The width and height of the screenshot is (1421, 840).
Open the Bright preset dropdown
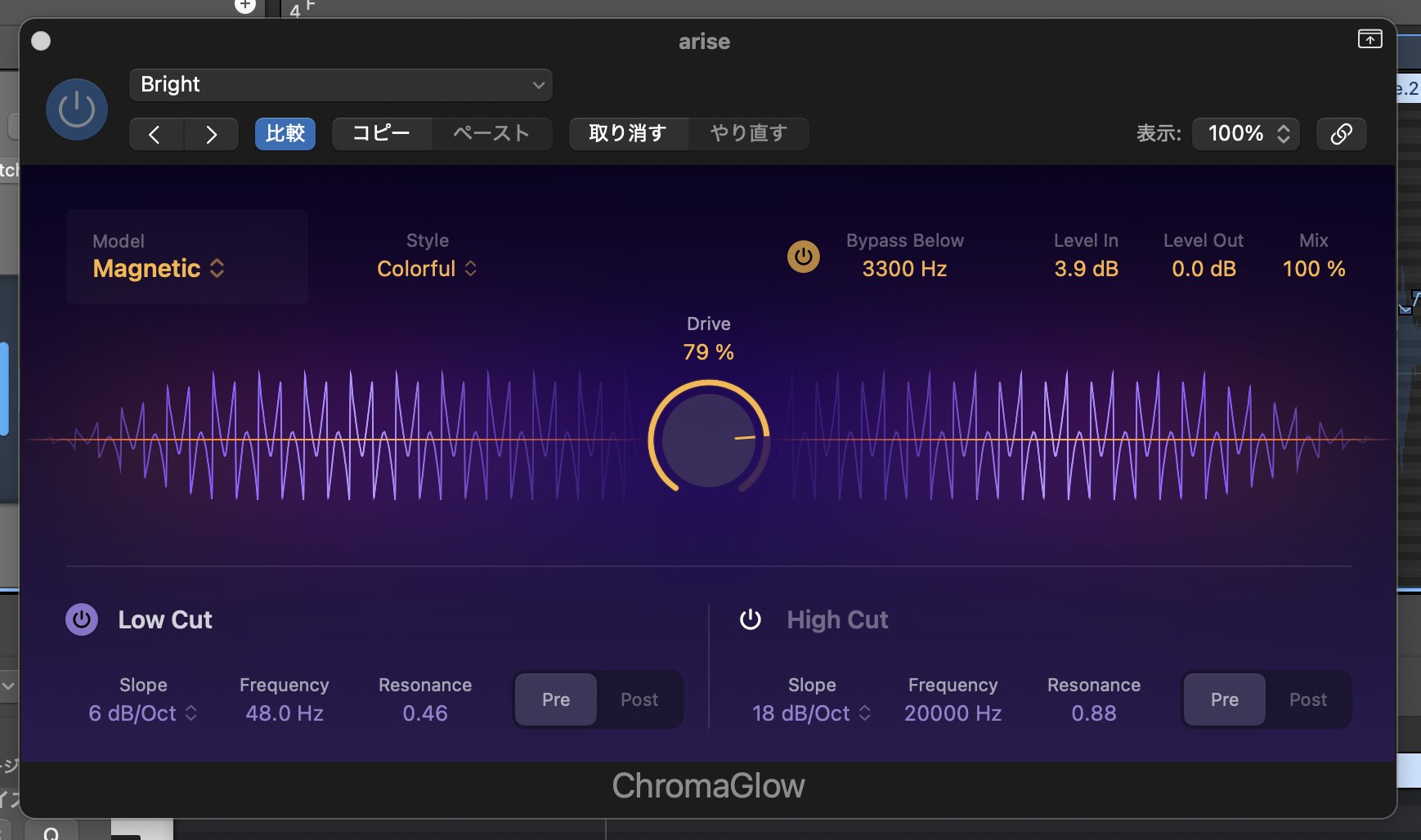340,85
